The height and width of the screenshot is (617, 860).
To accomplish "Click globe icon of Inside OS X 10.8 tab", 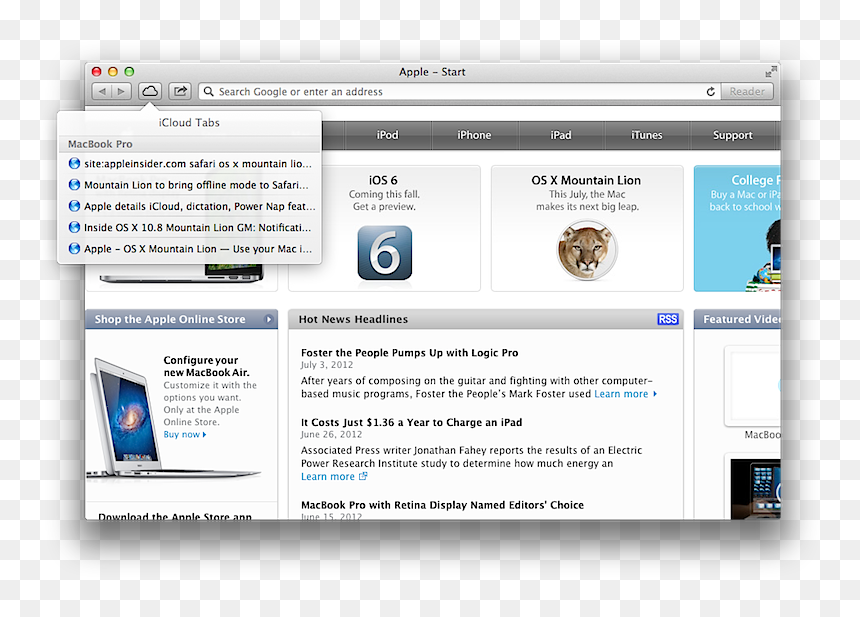I will coord(74,227).
